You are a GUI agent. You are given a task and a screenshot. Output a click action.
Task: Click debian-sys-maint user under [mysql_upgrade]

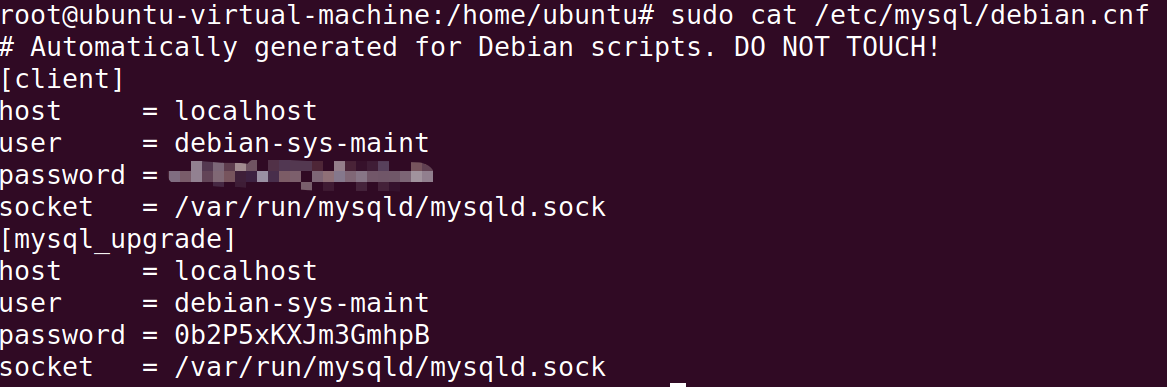301,303
